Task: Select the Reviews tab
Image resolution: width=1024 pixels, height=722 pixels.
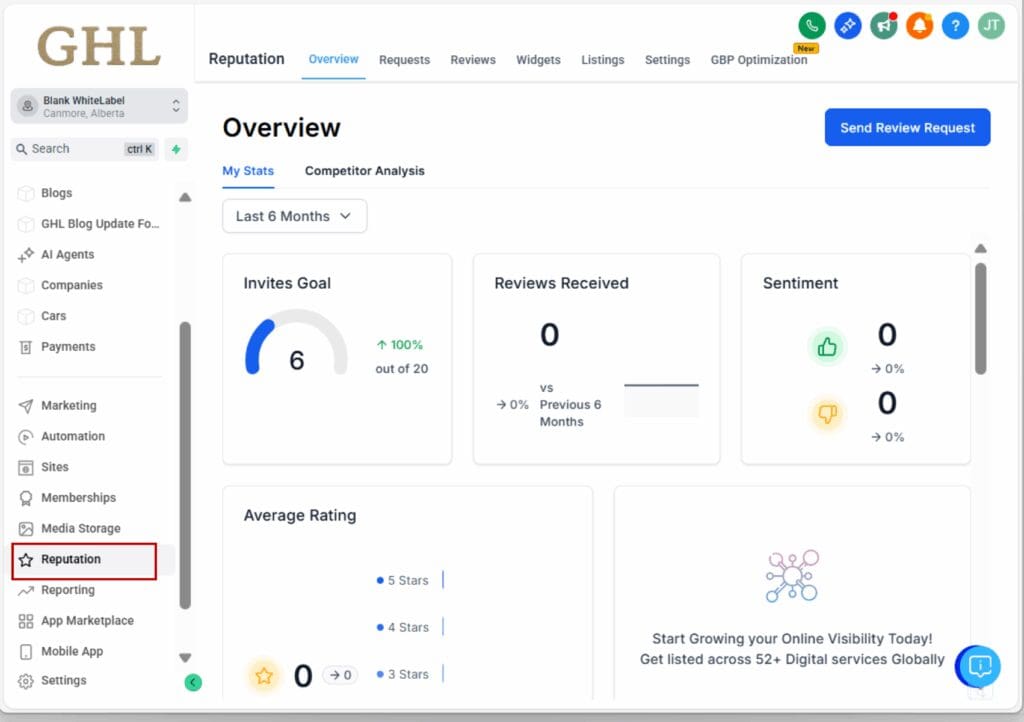Action: [x=472, y=60]
